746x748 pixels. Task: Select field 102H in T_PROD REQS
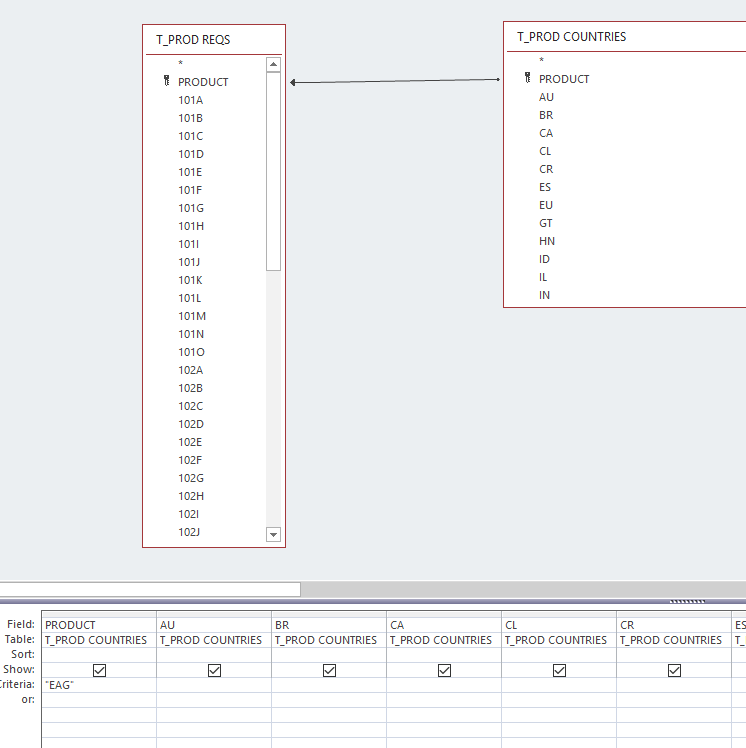[x=191, y=496]
